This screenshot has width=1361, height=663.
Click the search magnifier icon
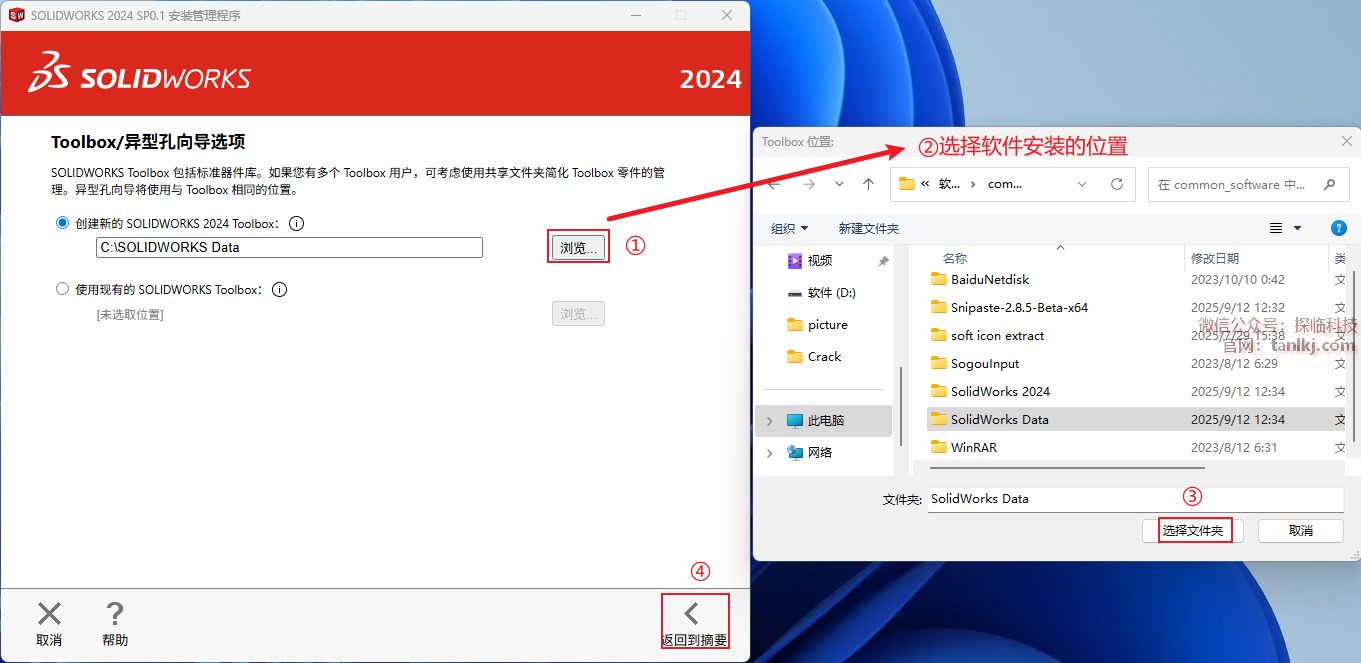click(1329, 184)
